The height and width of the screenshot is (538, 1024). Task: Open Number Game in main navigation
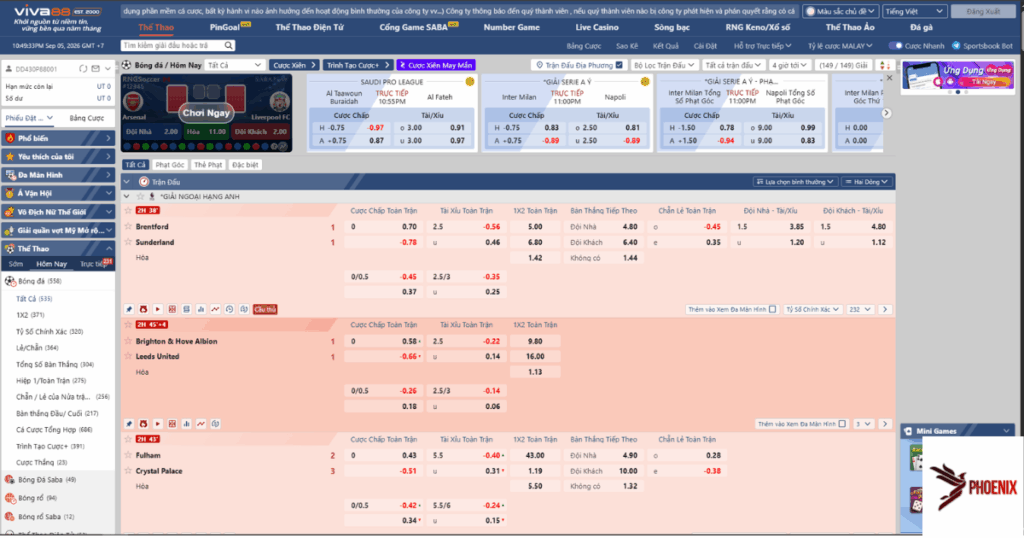[x=511, y=27]
